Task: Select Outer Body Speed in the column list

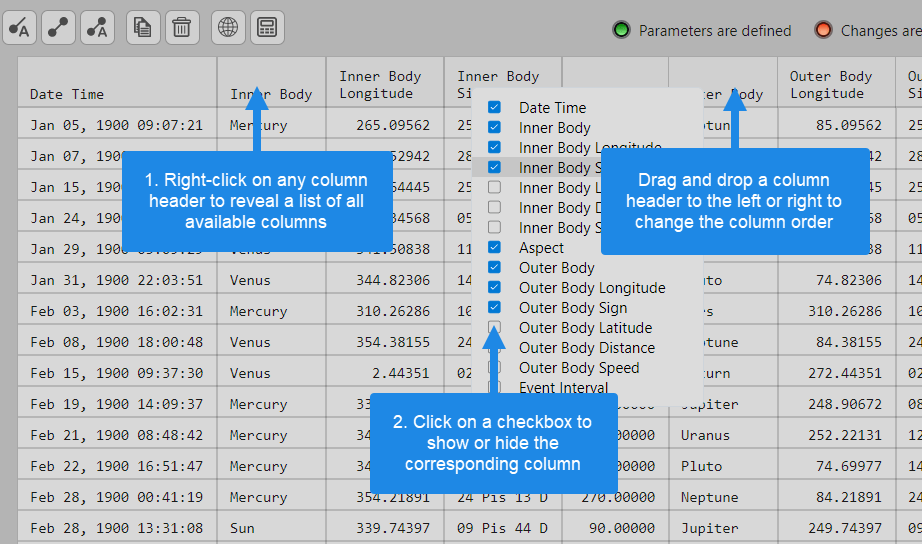Action: [579, 368]
